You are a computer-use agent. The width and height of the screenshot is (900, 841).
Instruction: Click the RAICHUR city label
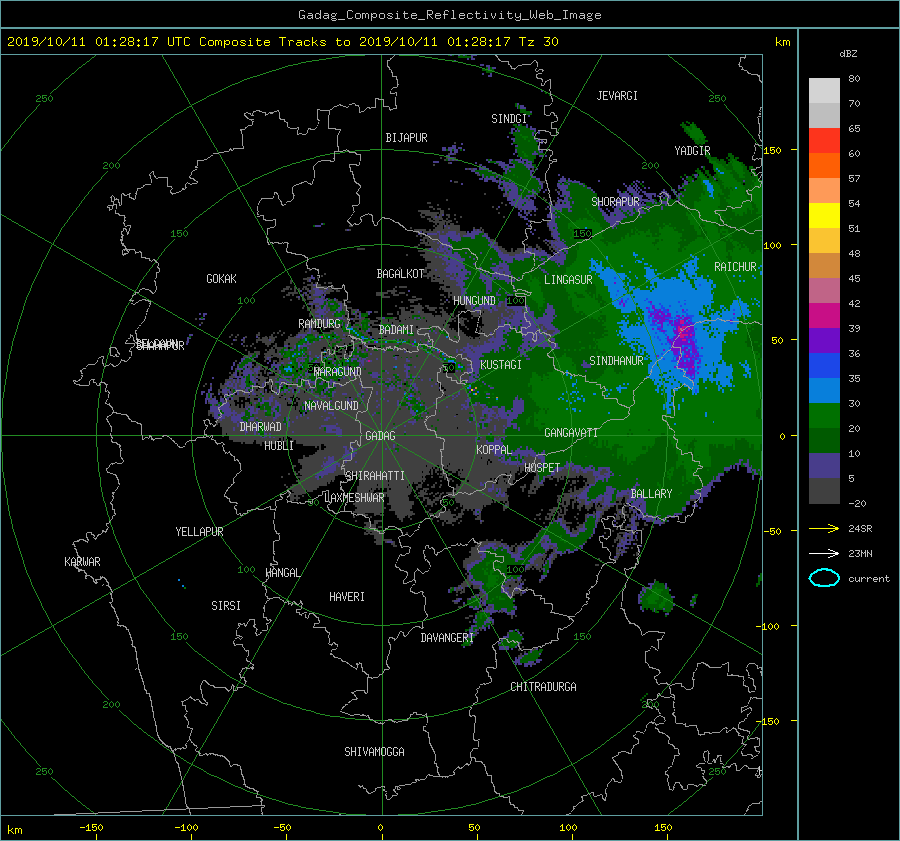735,267
